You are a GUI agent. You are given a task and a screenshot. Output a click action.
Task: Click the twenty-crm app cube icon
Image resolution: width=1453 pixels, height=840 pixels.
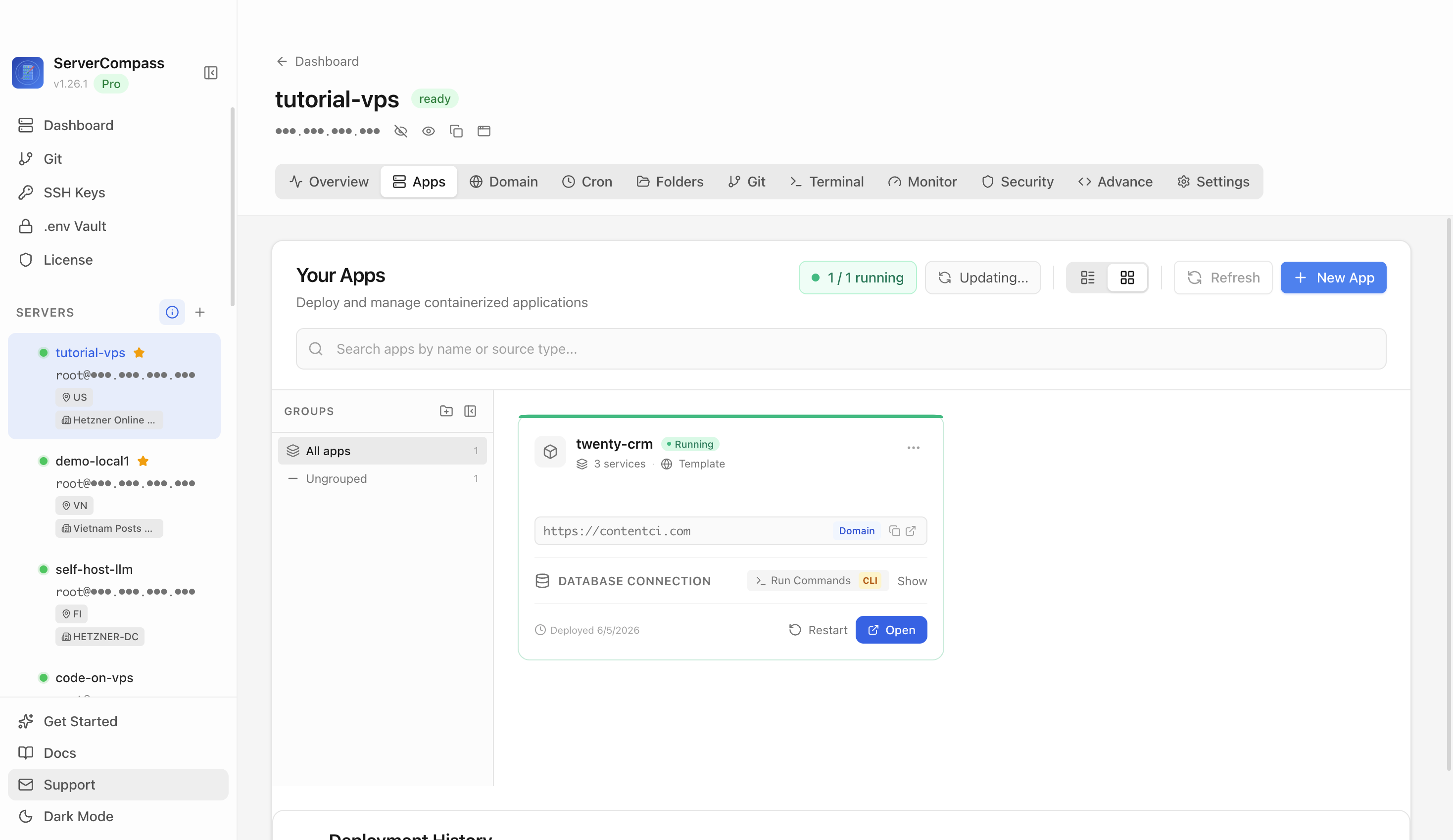550,452
